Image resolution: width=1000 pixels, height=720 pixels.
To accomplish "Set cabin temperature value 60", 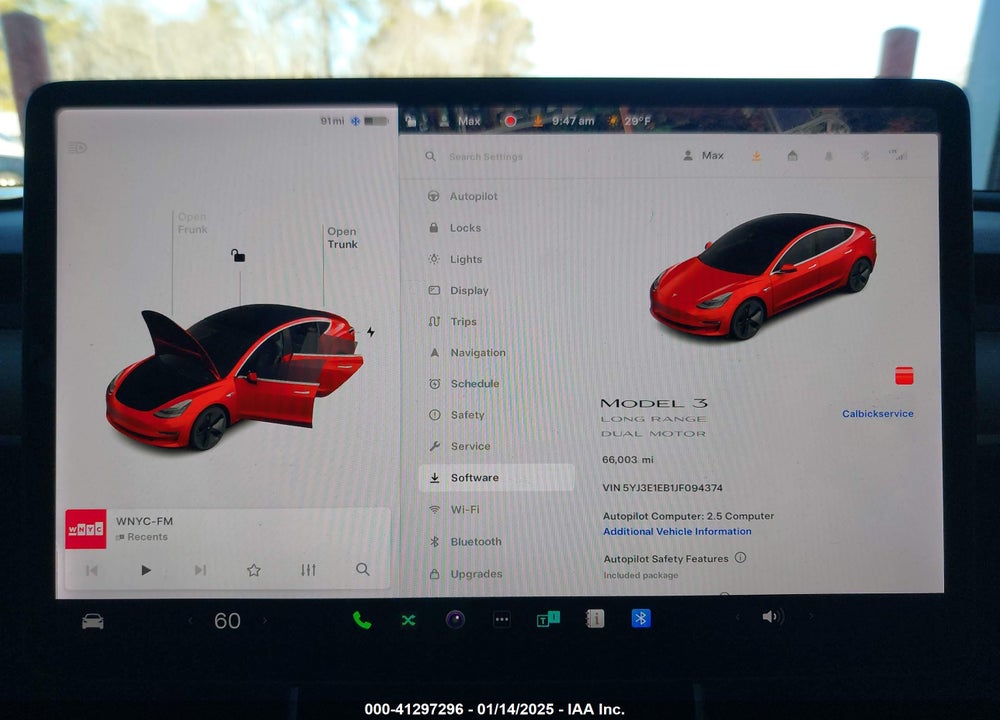I will tap(227, 621).
